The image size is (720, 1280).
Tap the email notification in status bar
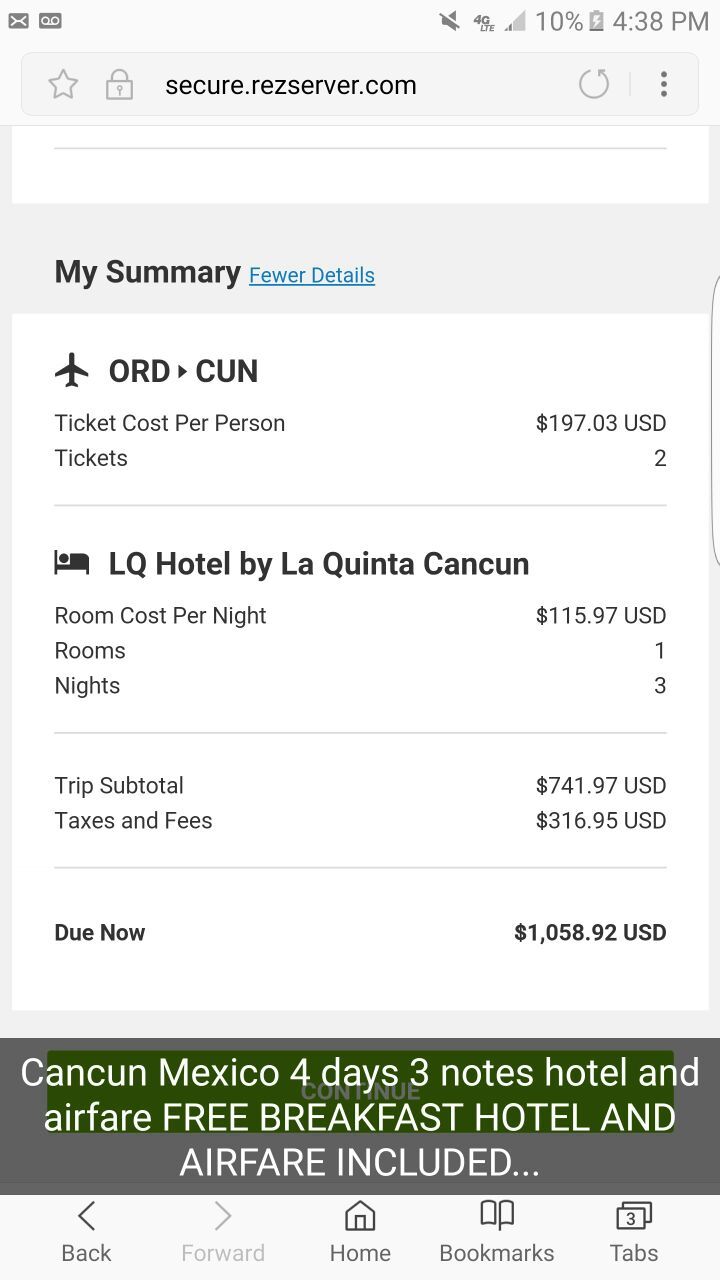[x=18, y=21]
